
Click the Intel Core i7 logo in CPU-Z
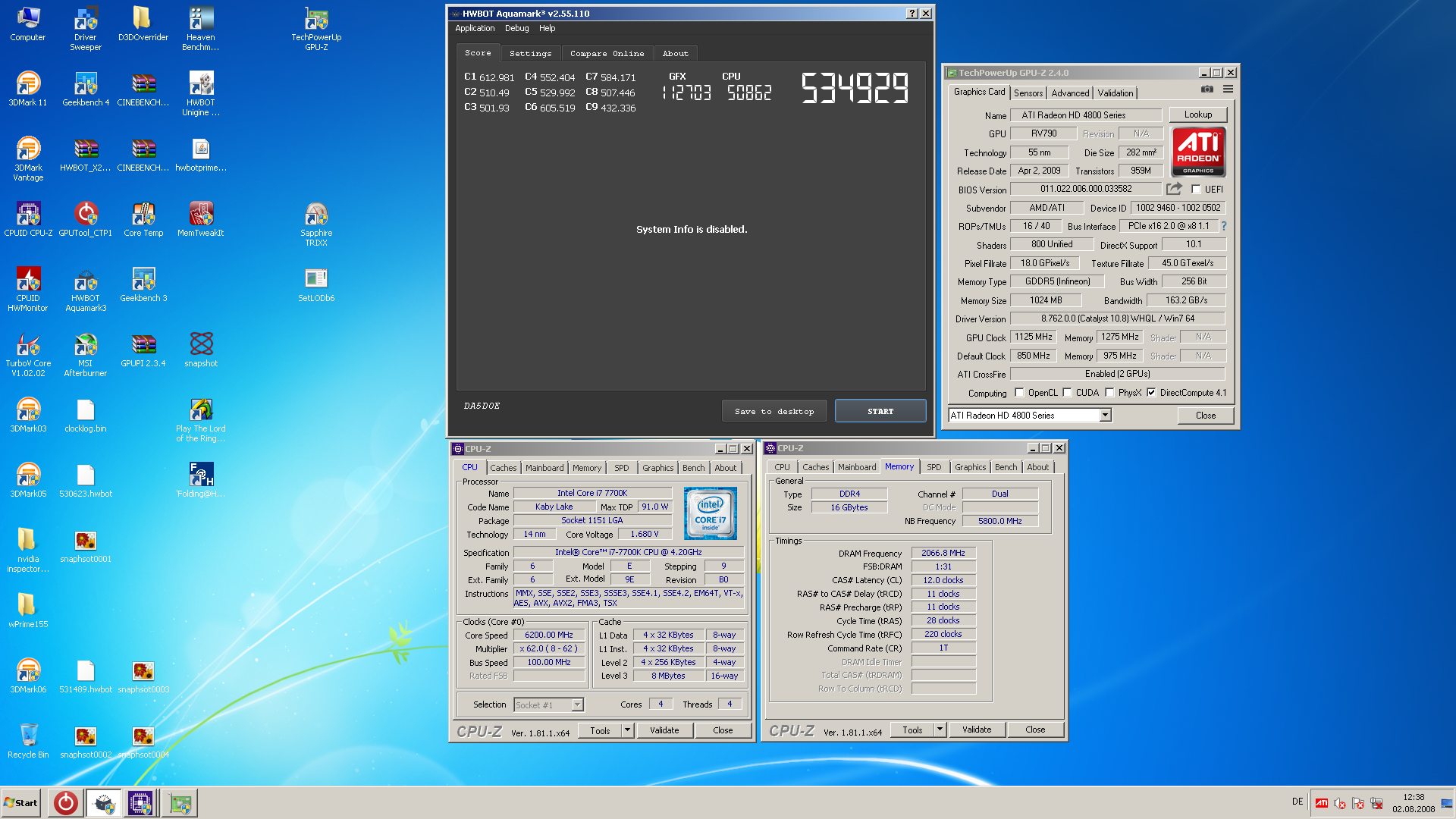pos(711,513)
